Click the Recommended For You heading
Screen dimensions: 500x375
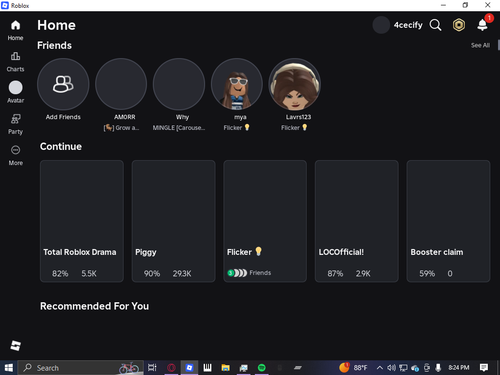tap(94, 306)
